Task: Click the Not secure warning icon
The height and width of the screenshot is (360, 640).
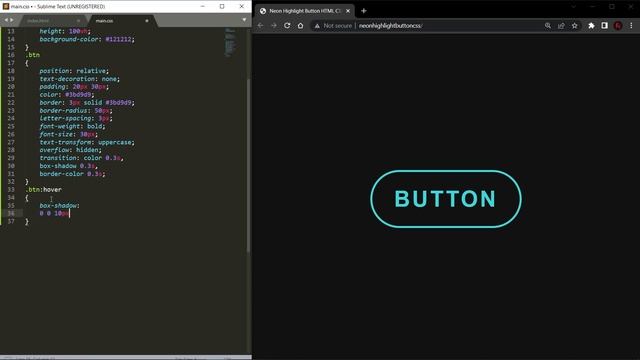Action: click(x=317, y=26)
